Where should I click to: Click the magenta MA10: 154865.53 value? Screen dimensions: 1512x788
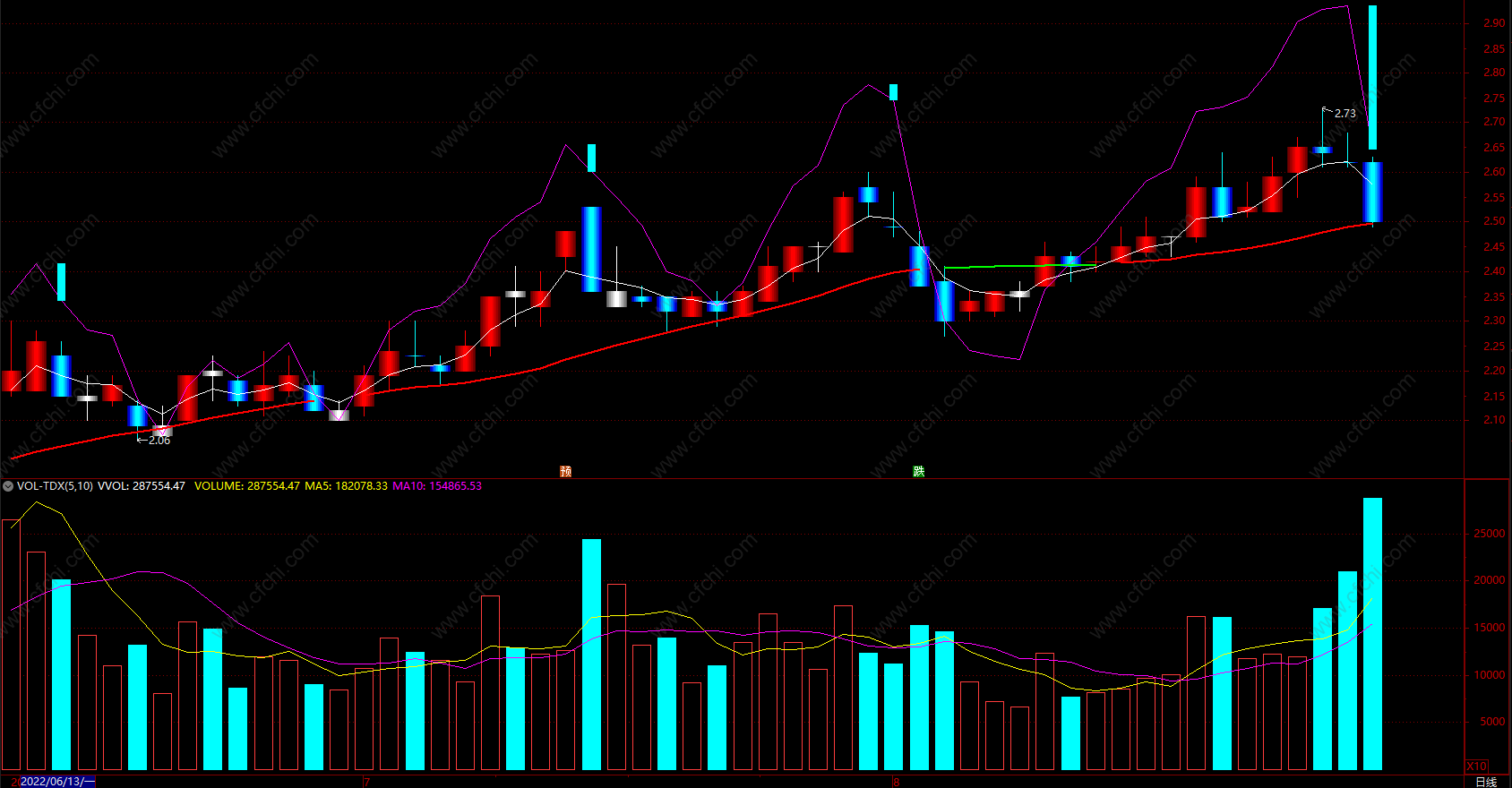point(437,486)
